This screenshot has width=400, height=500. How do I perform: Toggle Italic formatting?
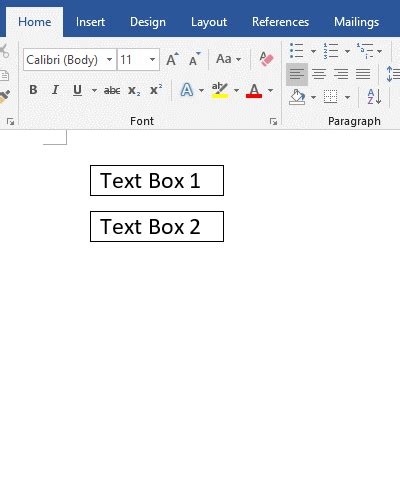click(55, 90)
